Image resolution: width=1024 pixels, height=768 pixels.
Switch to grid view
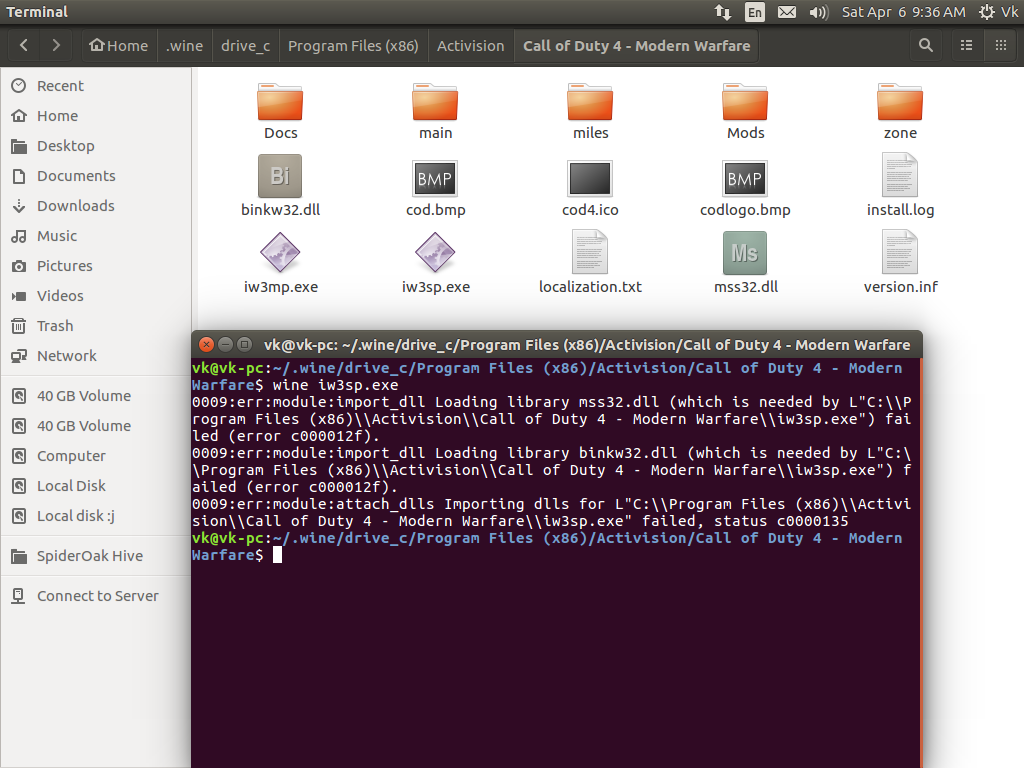1000,46
